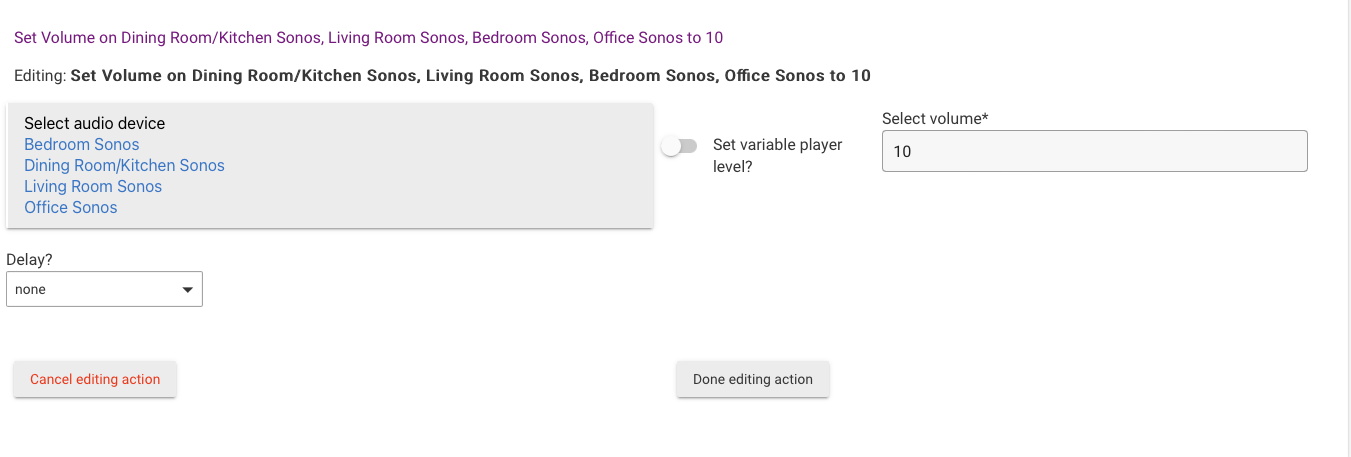Image resolution: width=1351 pixels, height=457 pixels.
Task: Click the "Select volume*" field label
Action: coord(934,119)
